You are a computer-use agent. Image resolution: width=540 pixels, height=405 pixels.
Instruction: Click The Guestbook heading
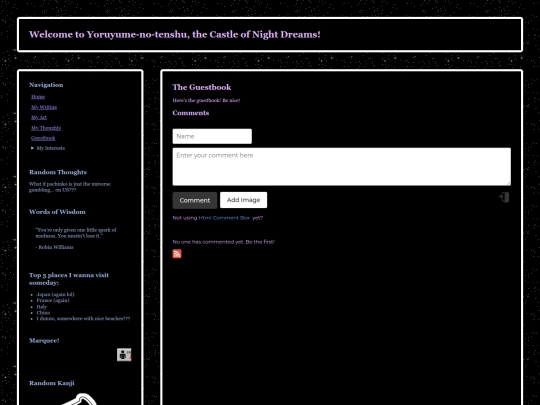(202, 87)
